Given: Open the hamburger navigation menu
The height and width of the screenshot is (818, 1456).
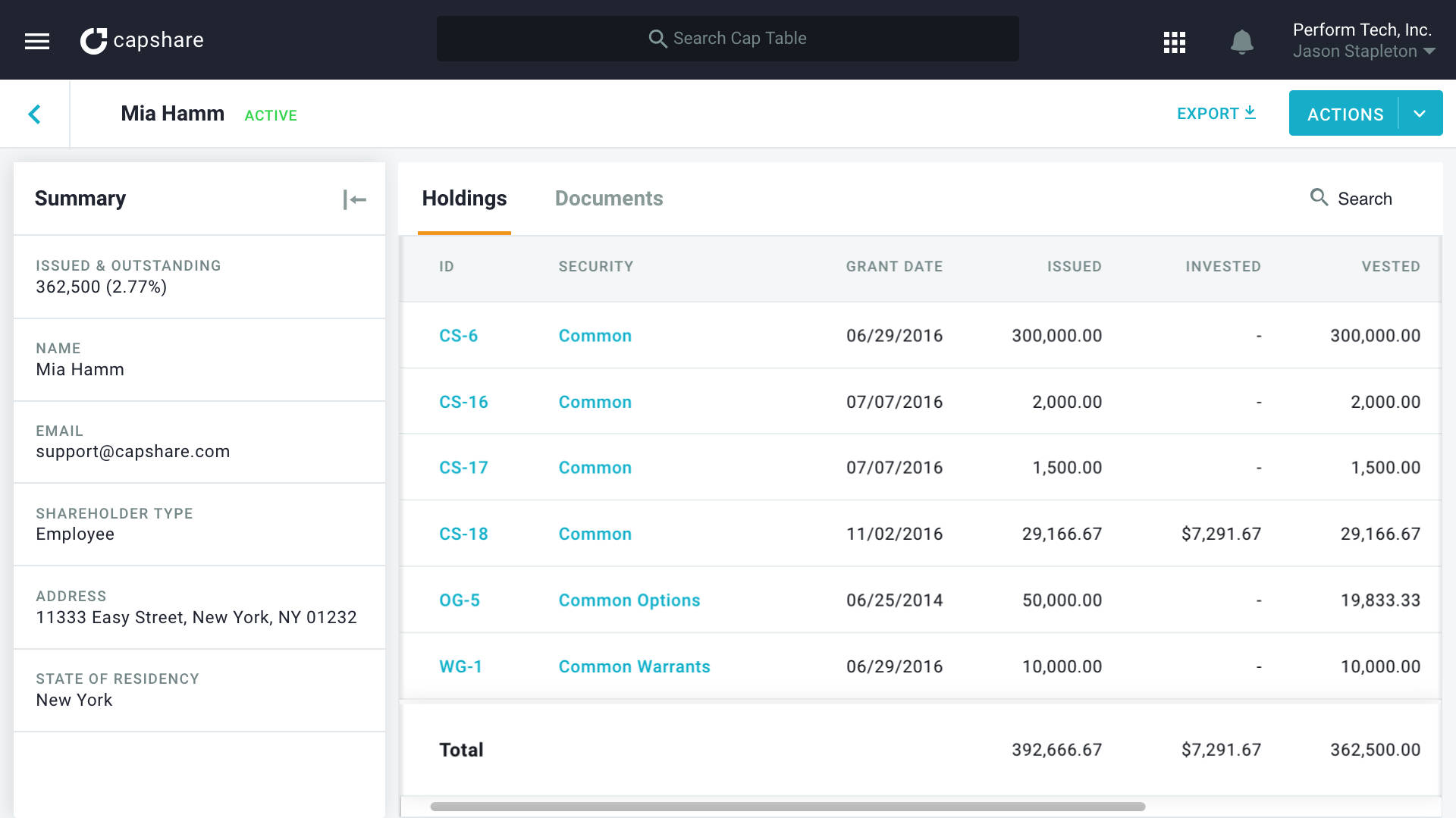Looking at the screenshot, I should pyautogui.click(x=36, y=40).
